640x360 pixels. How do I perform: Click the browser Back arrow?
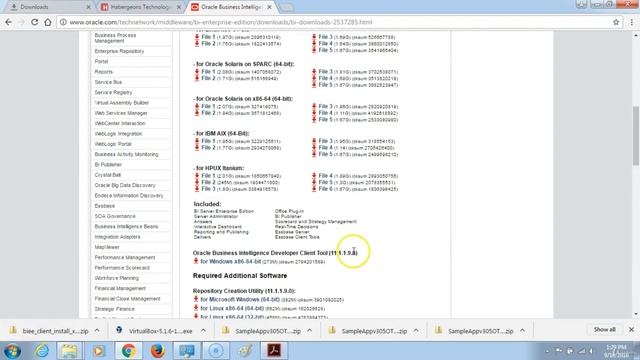(x=9, y=22)
